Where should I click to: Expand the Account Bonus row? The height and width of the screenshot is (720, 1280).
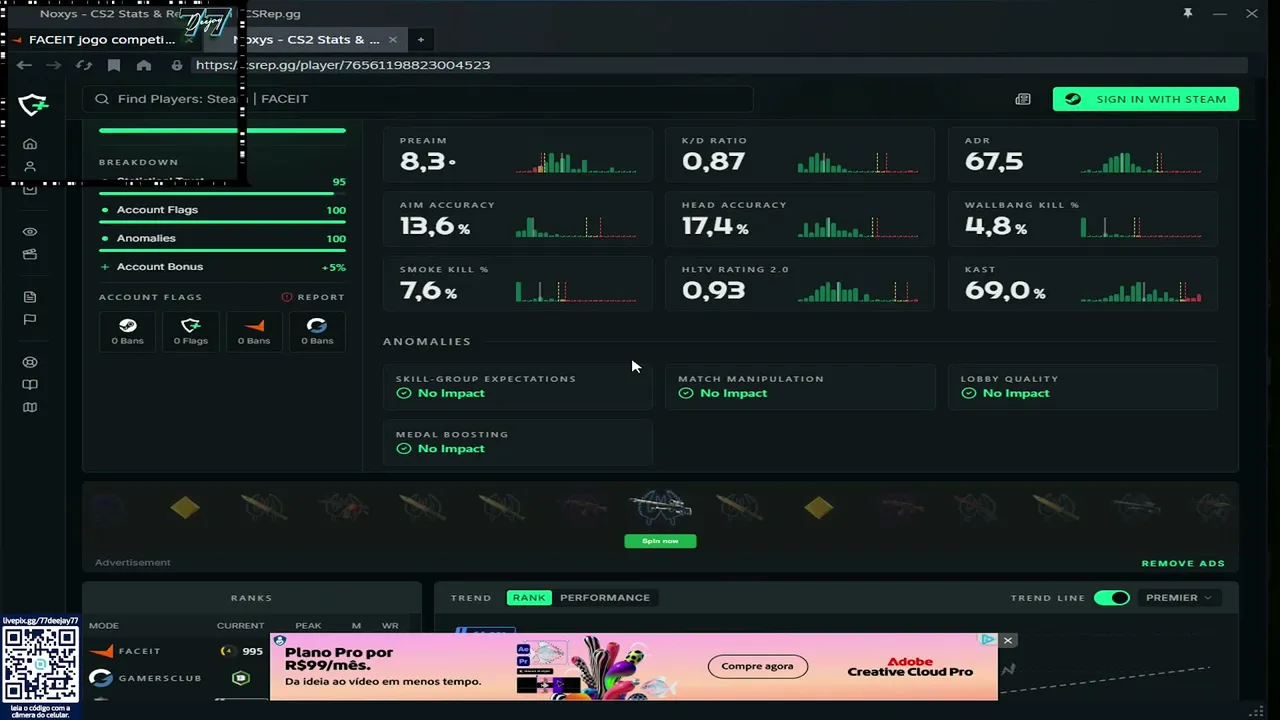click(x=222, y=267)
